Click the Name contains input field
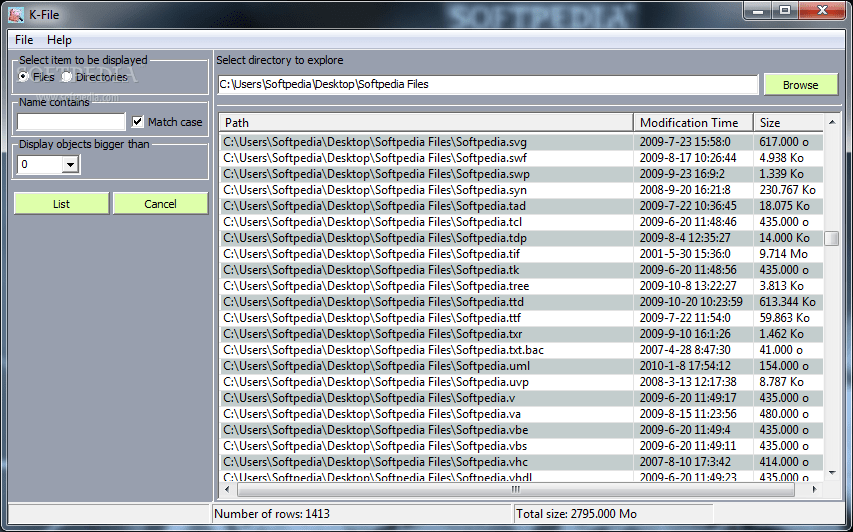This screenshot has width=853, height=532. (x=71, y=121)
